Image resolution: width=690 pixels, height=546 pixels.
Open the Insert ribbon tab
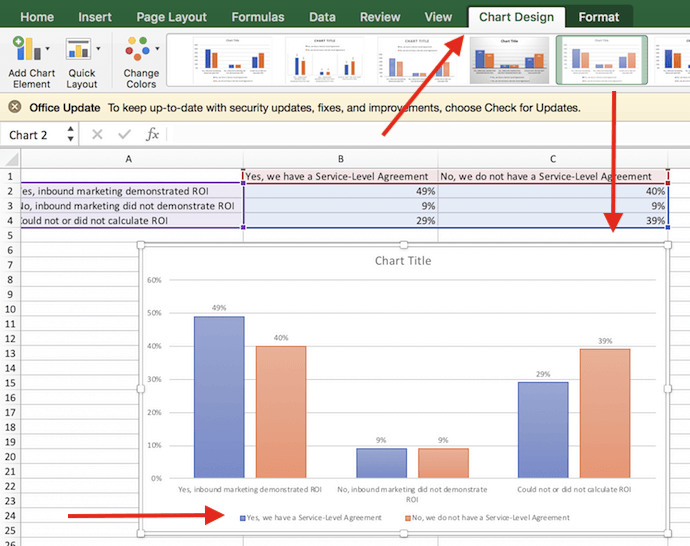95,17
